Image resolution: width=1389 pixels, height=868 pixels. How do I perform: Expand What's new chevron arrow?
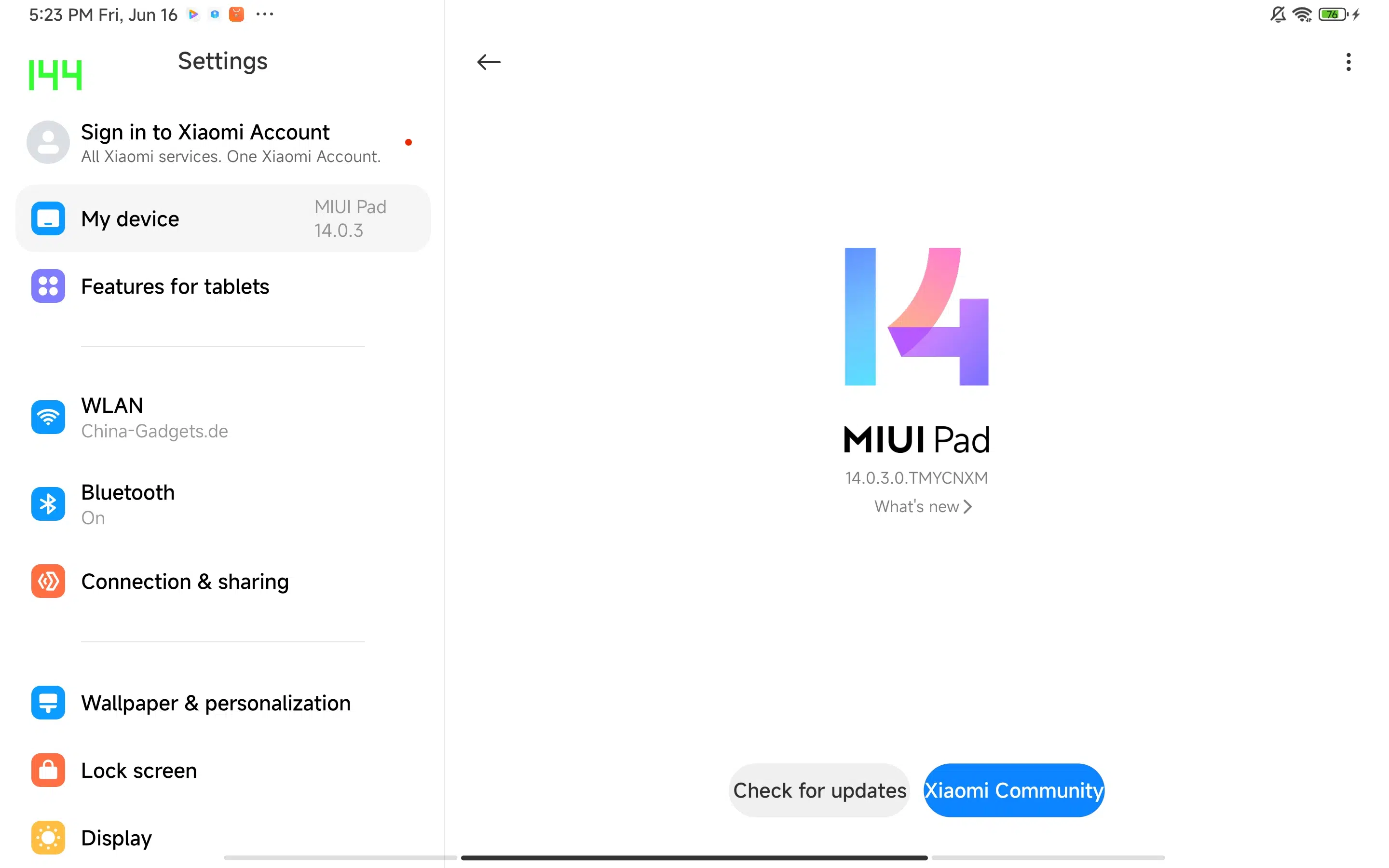pos(967,506)
